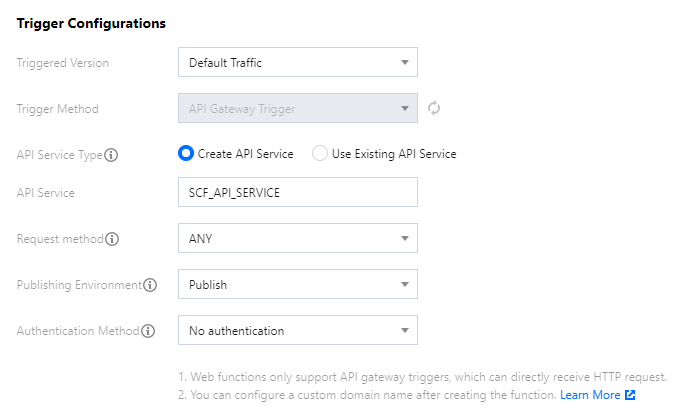Click external link icon after Learn More
The height and width of the screenshot is (416, 676).
[630, 395]
